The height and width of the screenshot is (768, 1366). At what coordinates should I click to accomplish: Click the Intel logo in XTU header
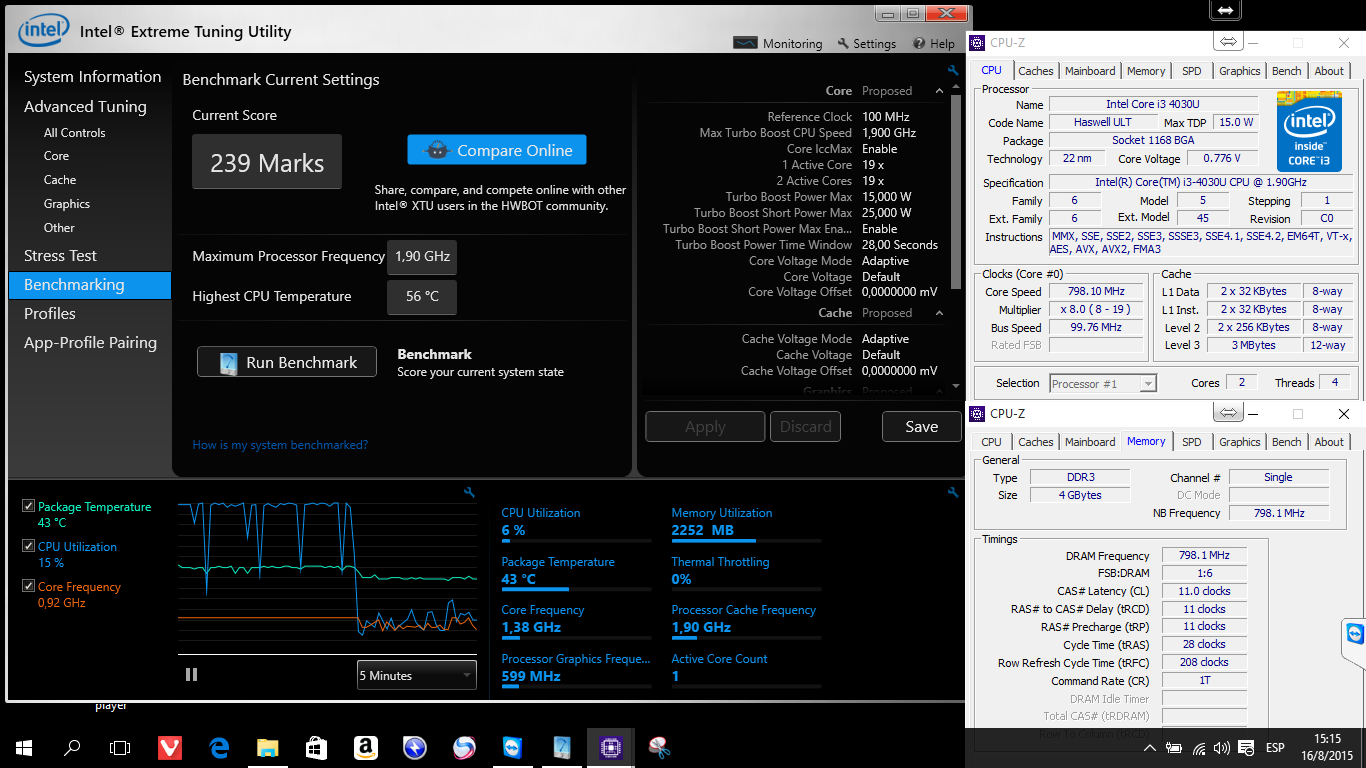(x=43, y=30)
